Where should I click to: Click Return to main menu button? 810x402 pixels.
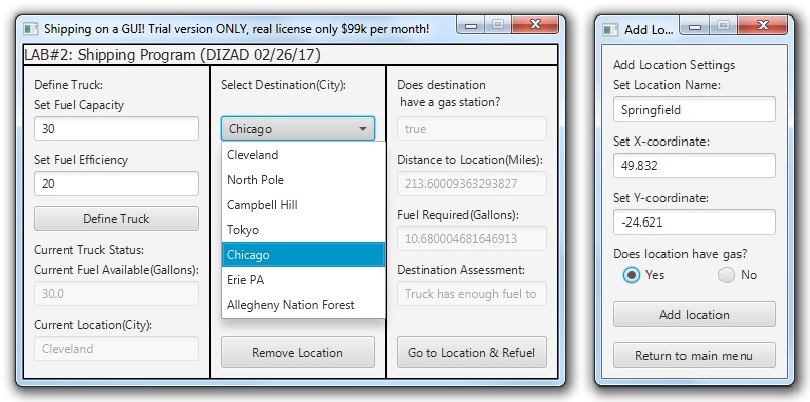pyautogui.click(x=694, y=355)
